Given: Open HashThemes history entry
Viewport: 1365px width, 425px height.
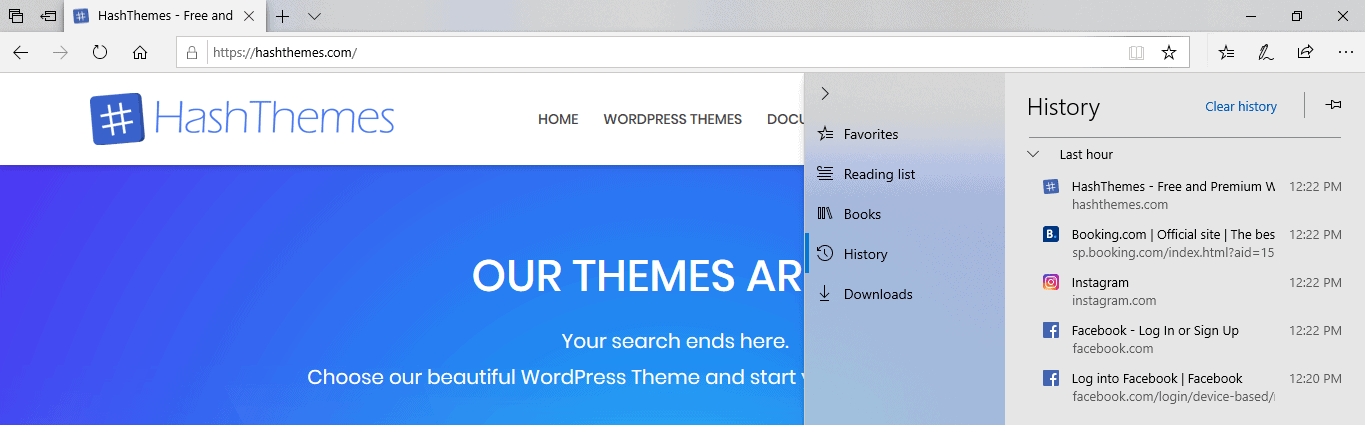Looking at the screenshot, I should [1185, 195].
